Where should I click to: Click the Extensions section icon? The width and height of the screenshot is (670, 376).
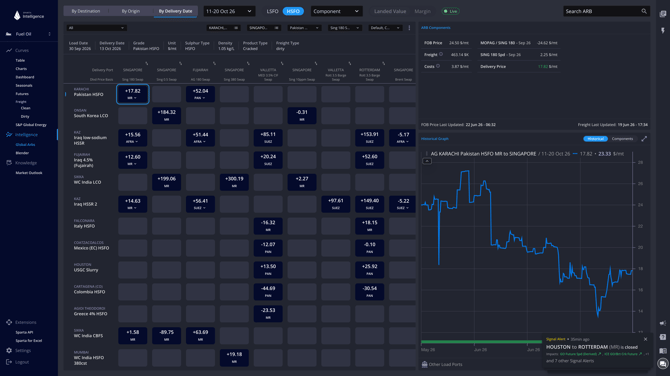[9, 322]
